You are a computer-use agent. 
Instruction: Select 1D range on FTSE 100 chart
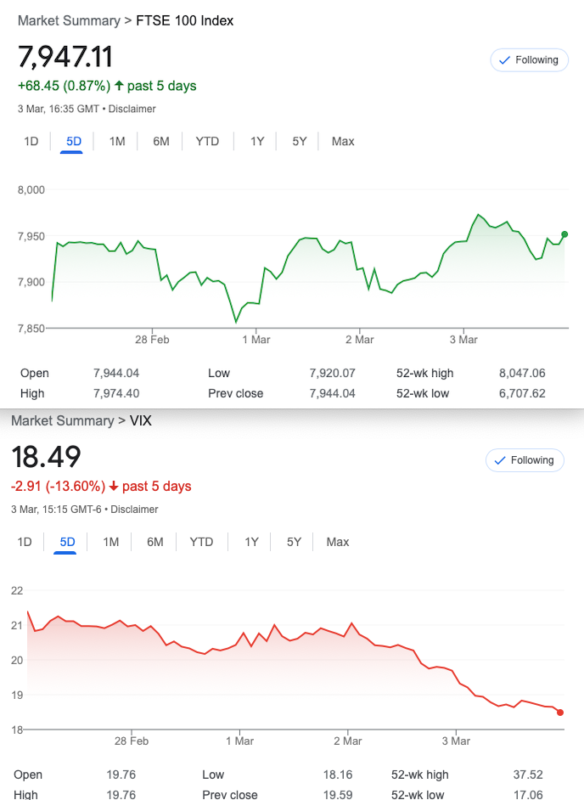(31, 141)
